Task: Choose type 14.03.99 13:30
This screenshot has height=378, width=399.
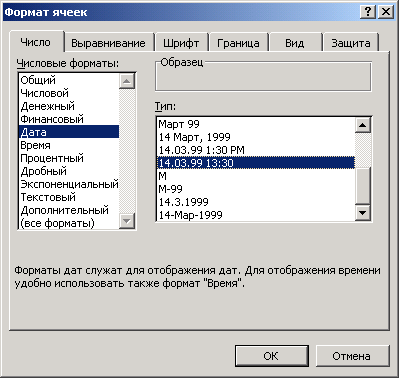Action: [256, 163]
